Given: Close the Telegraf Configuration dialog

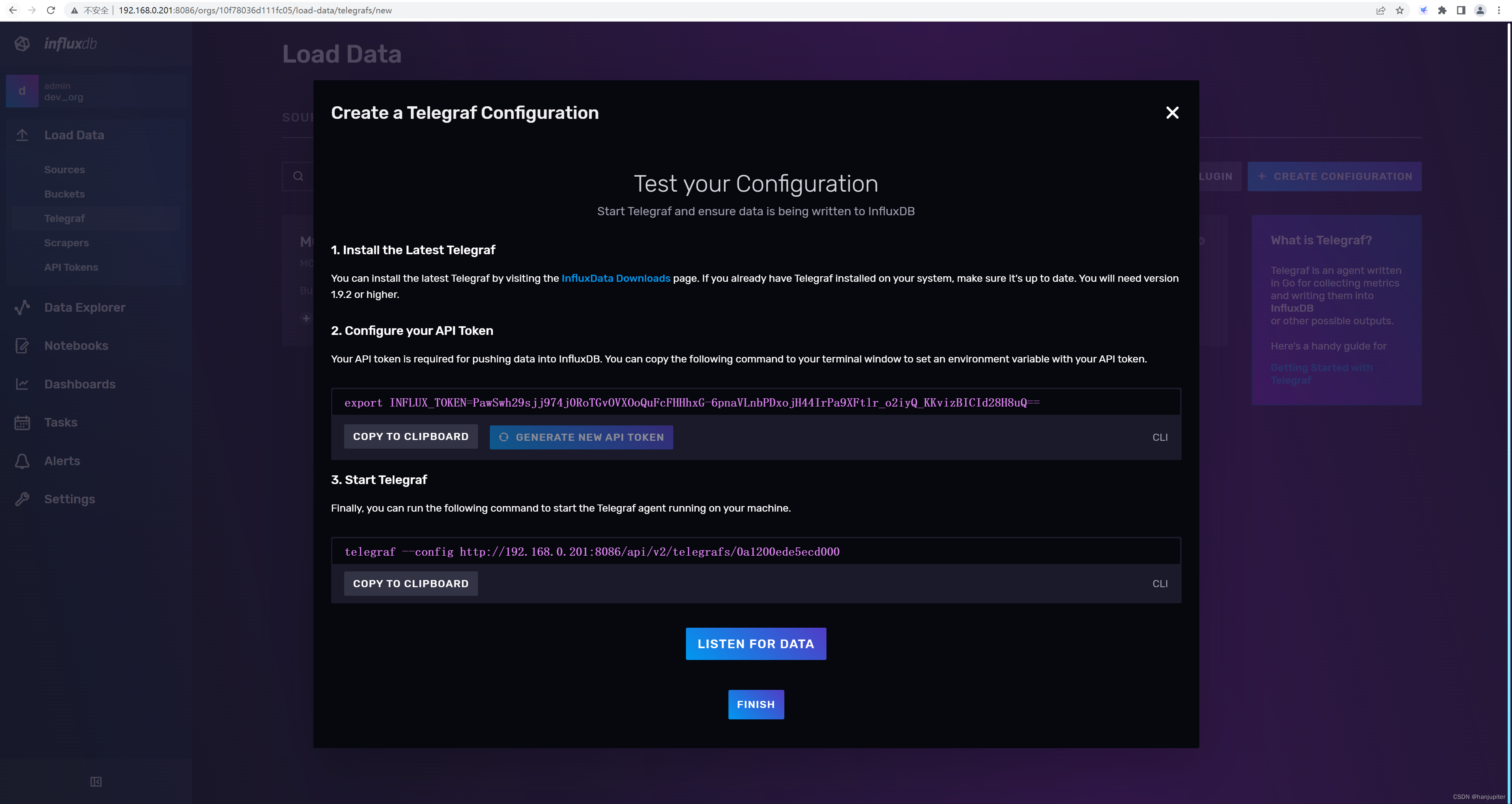Looking at the screenshot, I should [1171, 113].
